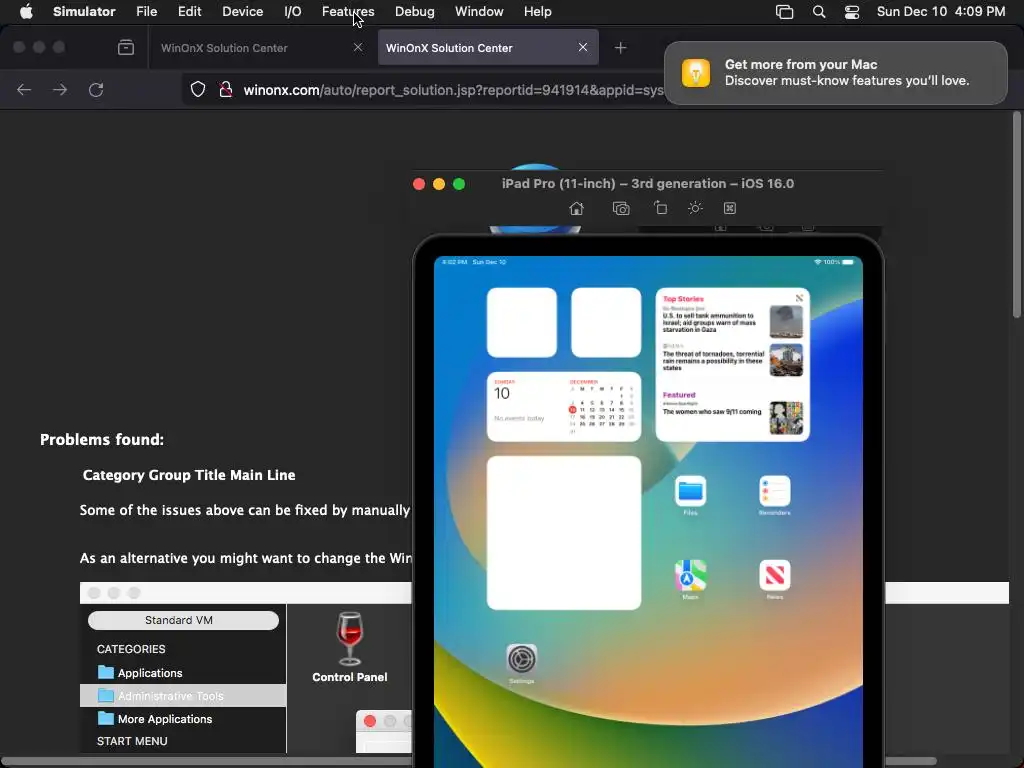Click the START MENU header label
The image size is (1024, 768).
132,741
